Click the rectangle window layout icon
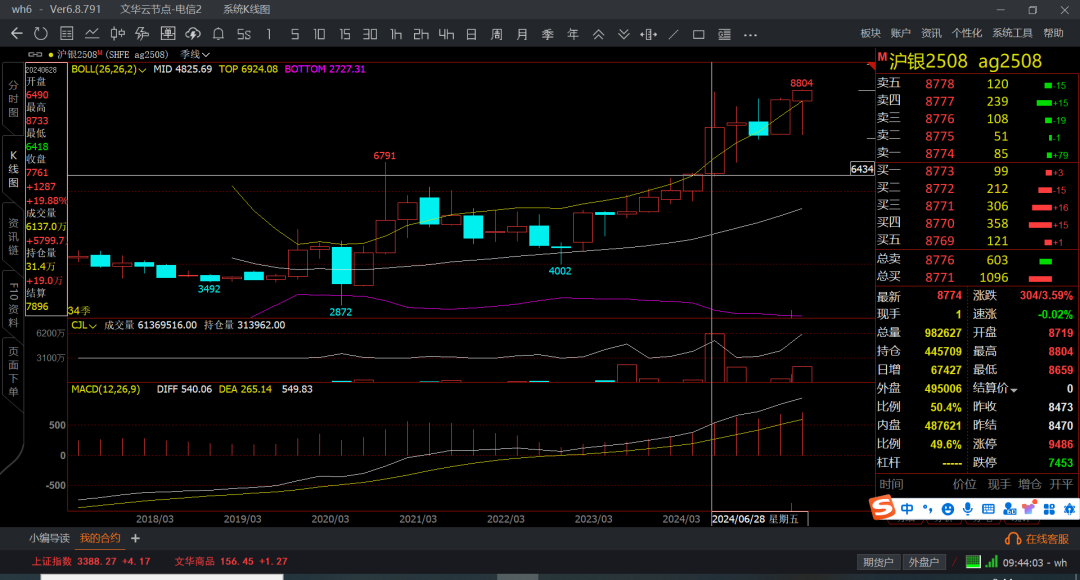This screenshot has width=1080, height=580. point(698,34)
